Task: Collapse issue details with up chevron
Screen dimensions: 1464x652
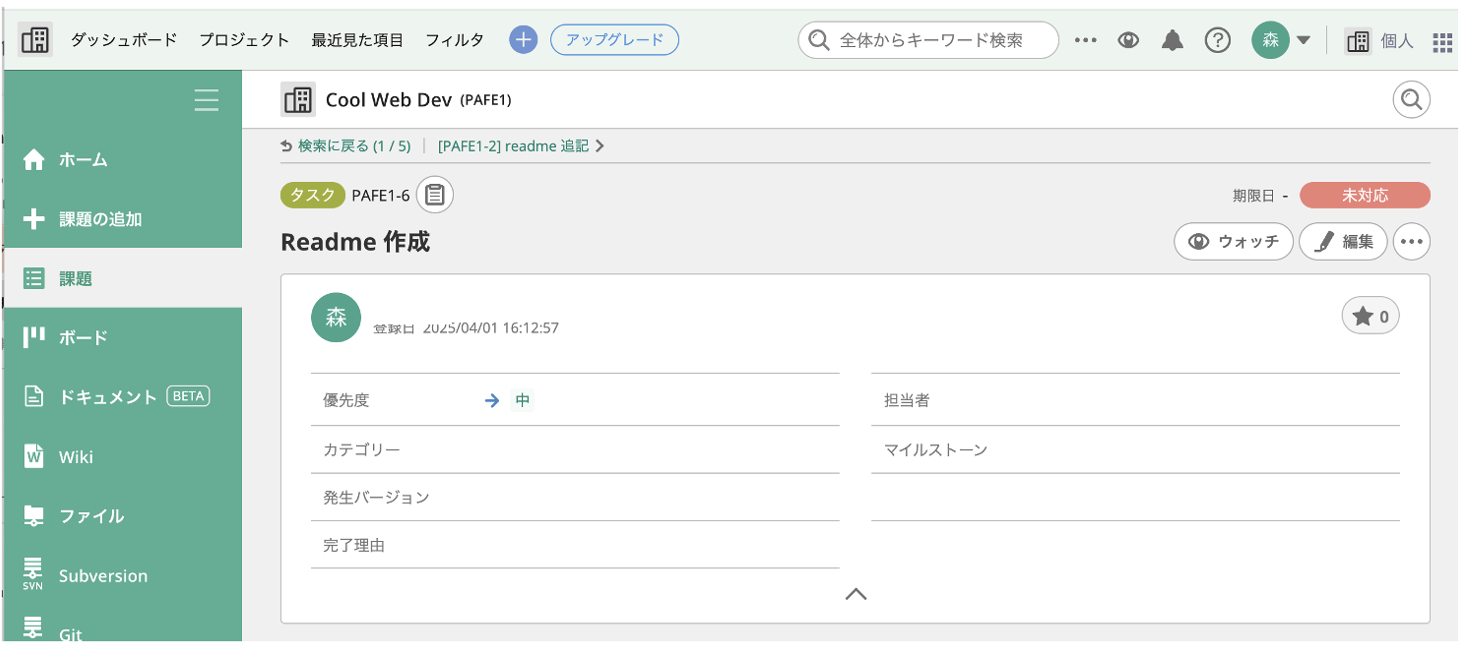Action: pos(855,594)
